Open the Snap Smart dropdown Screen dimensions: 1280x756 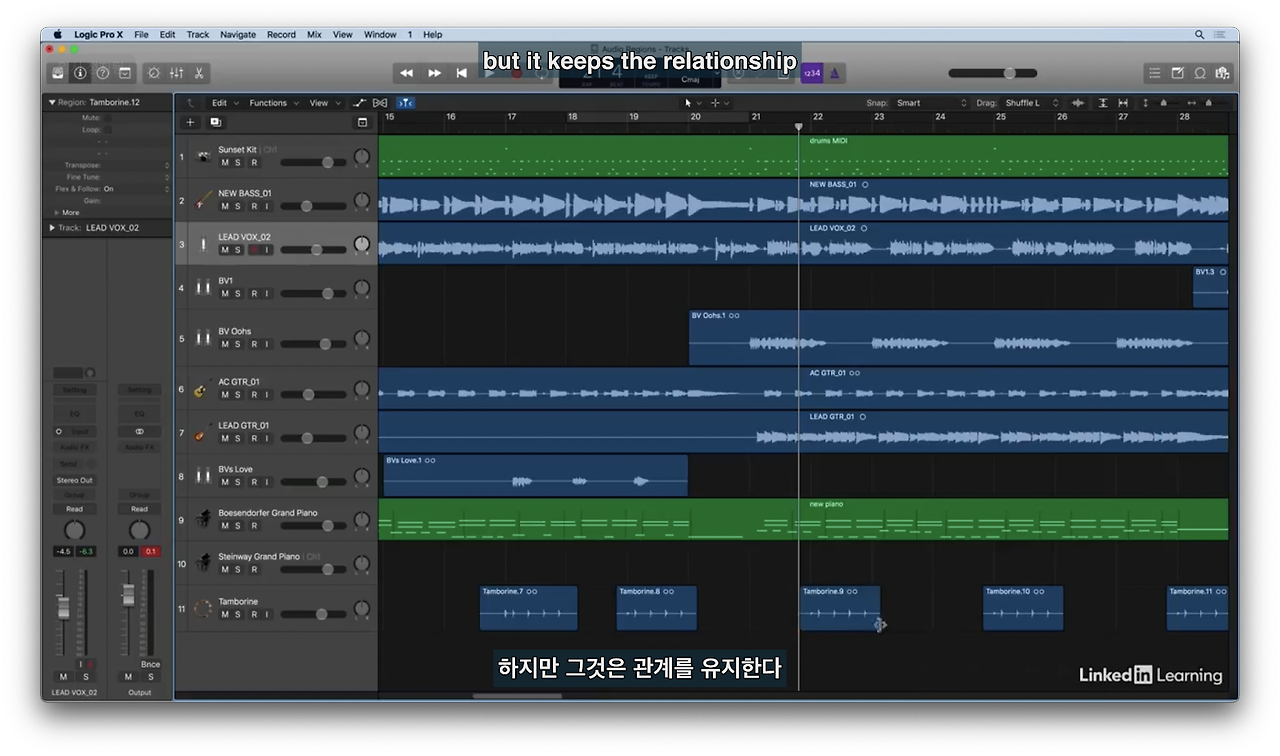(x=931, y=103)
